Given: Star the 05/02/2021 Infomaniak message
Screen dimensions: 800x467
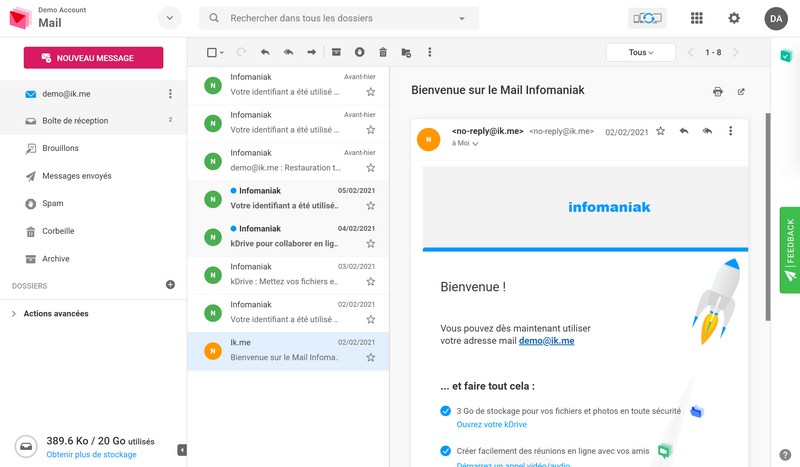Looking at the screenshot, I should pos(371,206).
